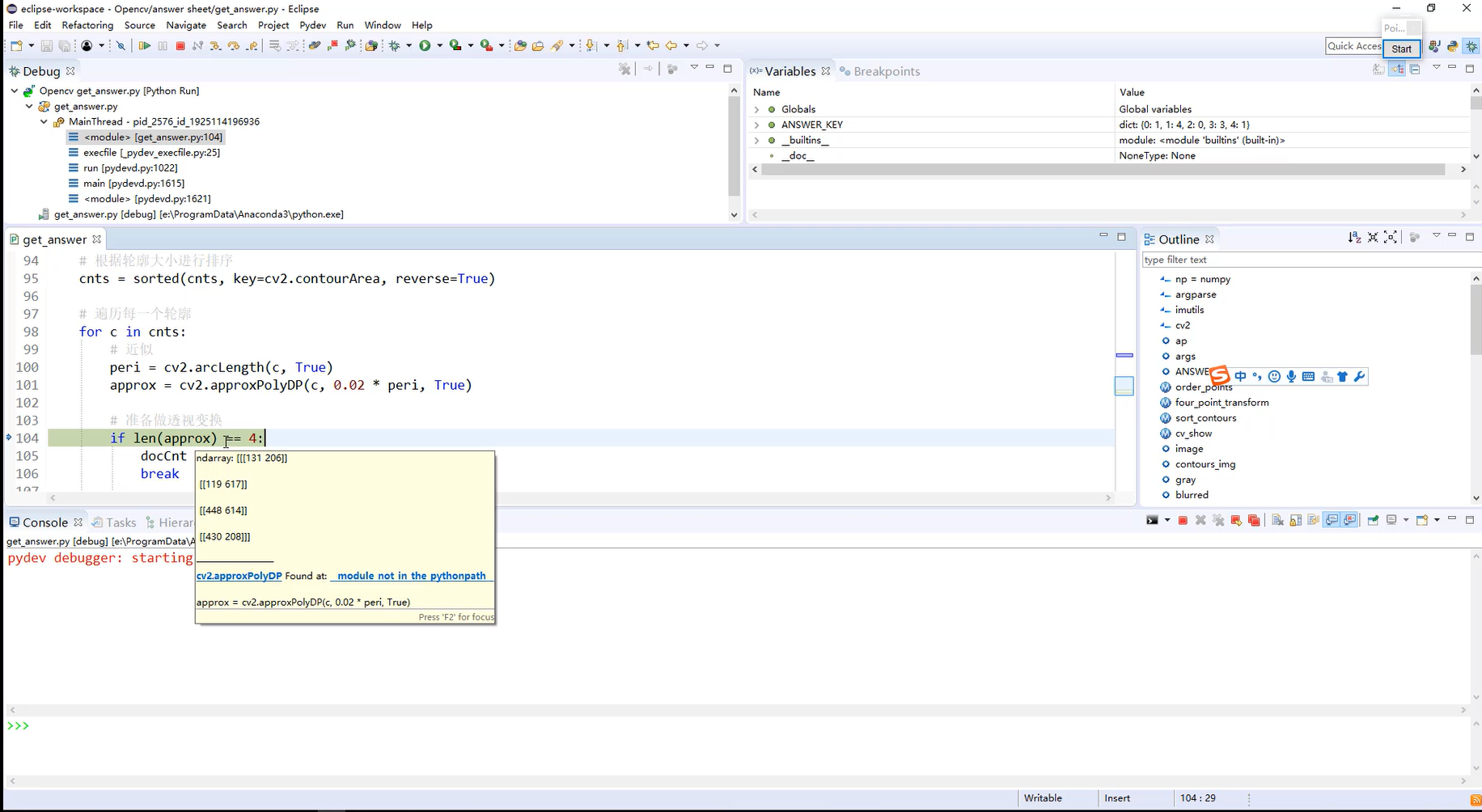Toggle Show Console When Standard Out Changes
The height and width of the screenshot is (812, 1482).
click(1332, 520)
